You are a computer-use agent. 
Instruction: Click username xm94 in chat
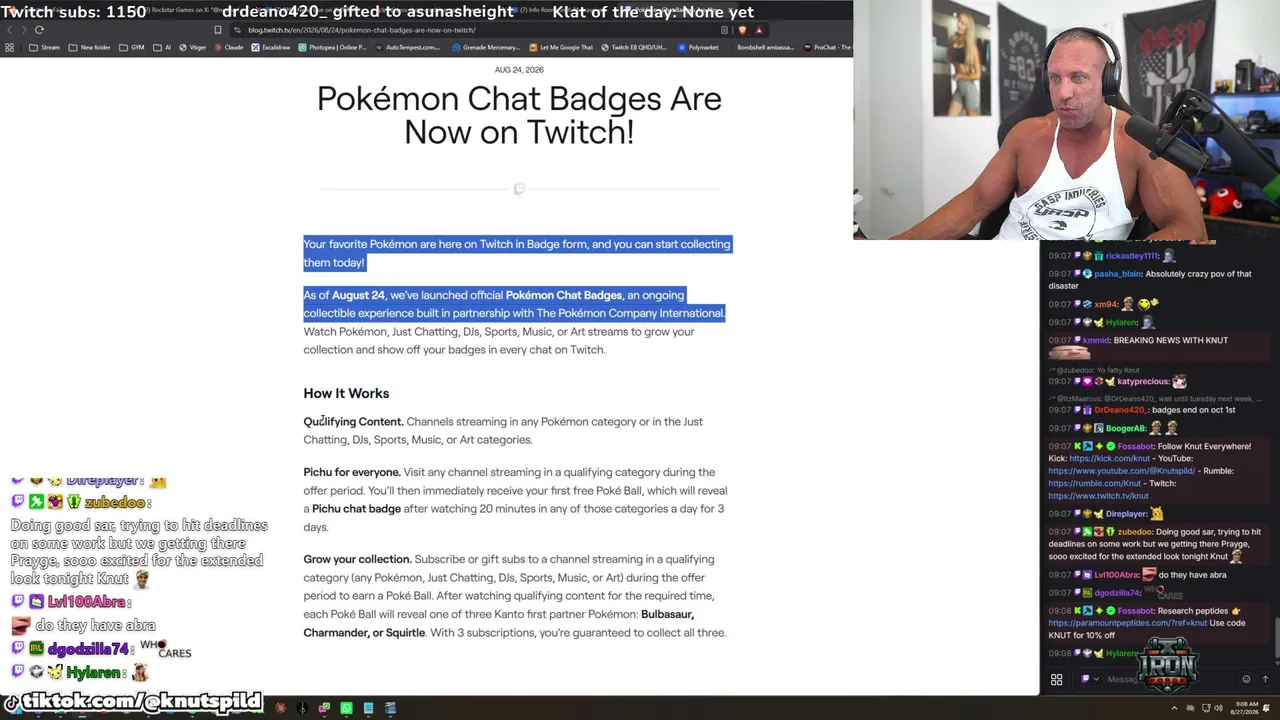tap(1105, 304)
